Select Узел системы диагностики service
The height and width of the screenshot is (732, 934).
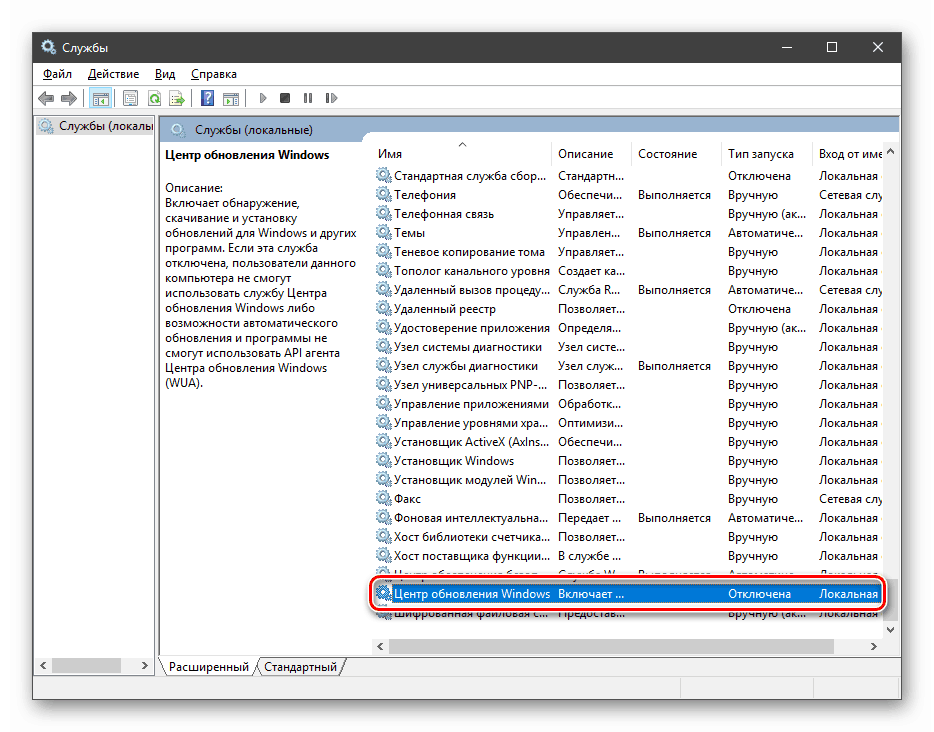click(x=628, y=347)
